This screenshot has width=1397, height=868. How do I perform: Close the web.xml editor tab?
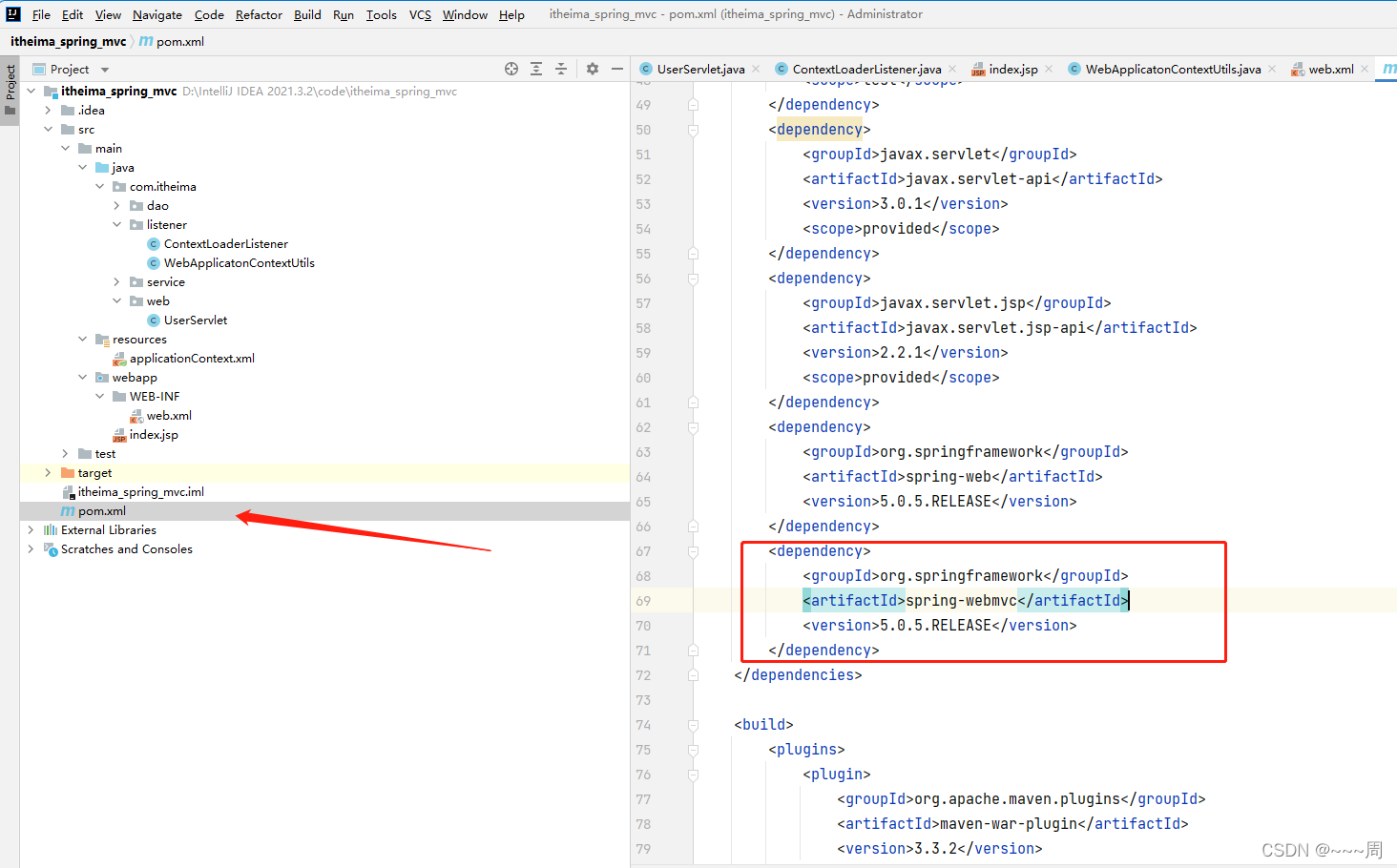[1365, 69]
